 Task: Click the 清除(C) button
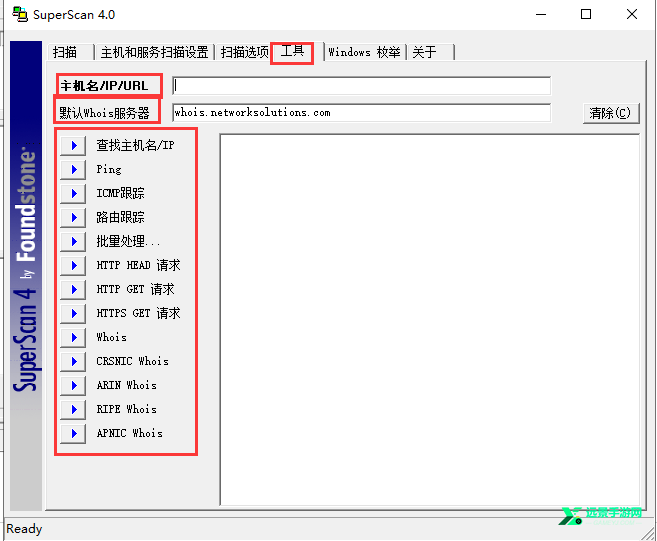tap(611, 113)
